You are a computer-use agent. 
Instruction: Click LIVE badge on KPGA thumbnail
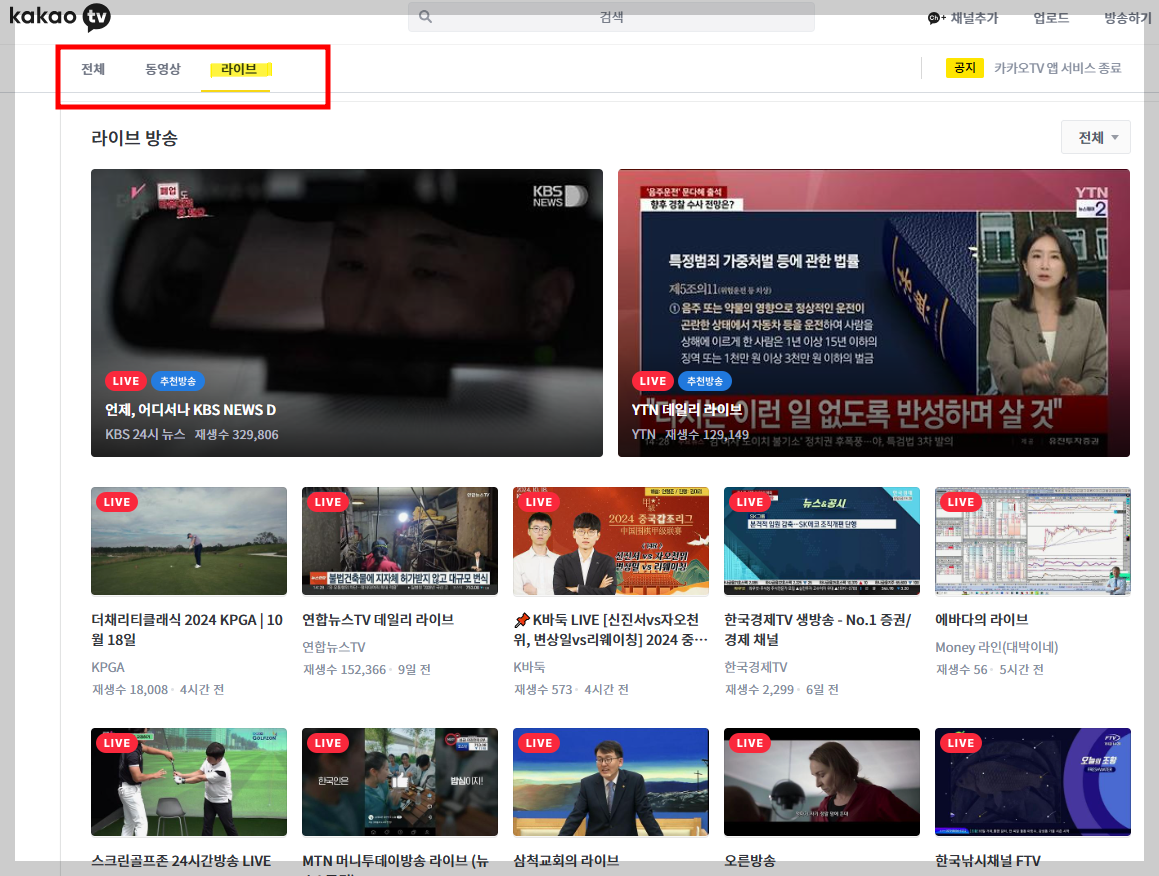coord(117,502)
